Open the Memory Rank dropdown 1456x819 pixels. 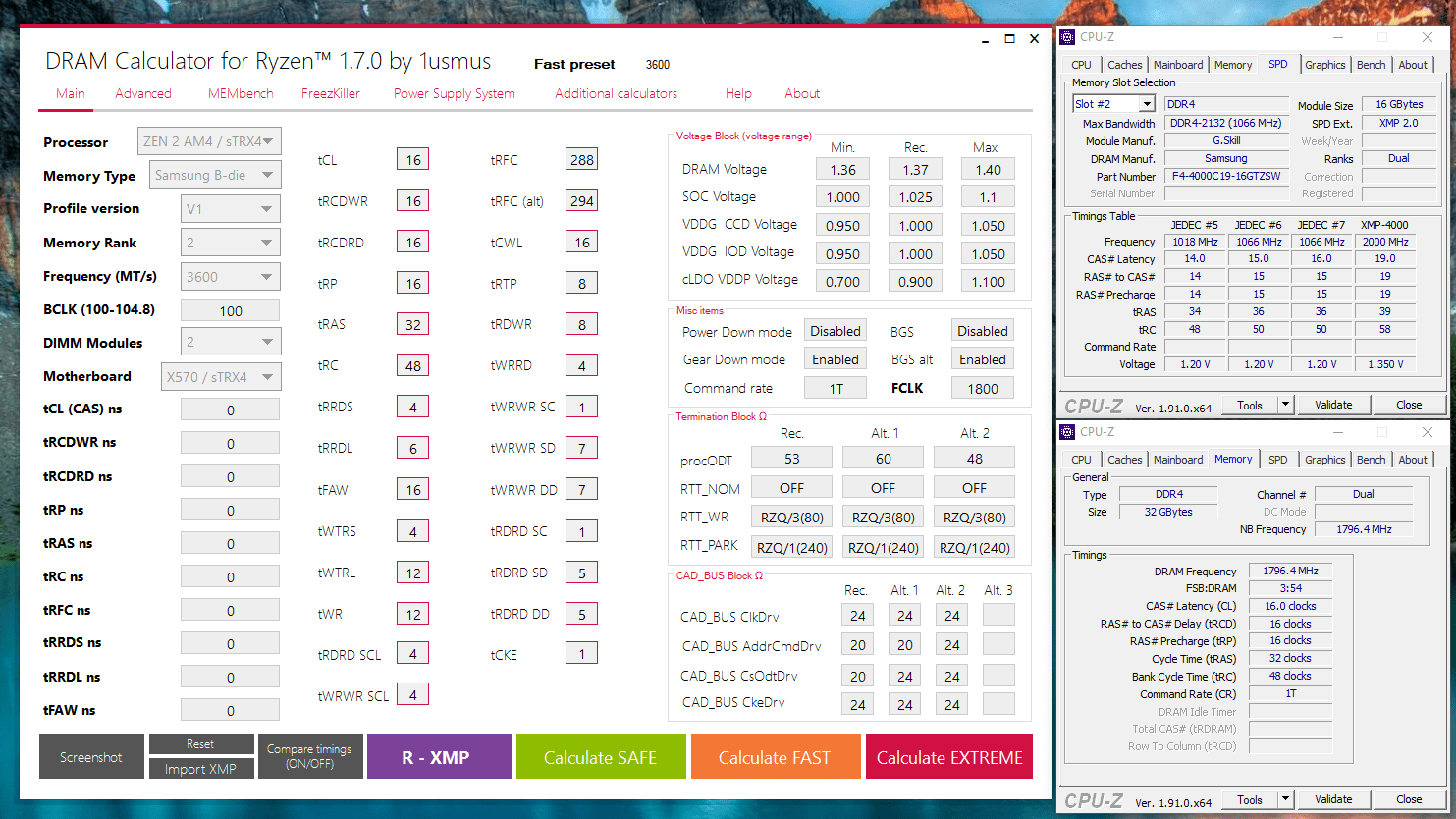tap(231, 243)
